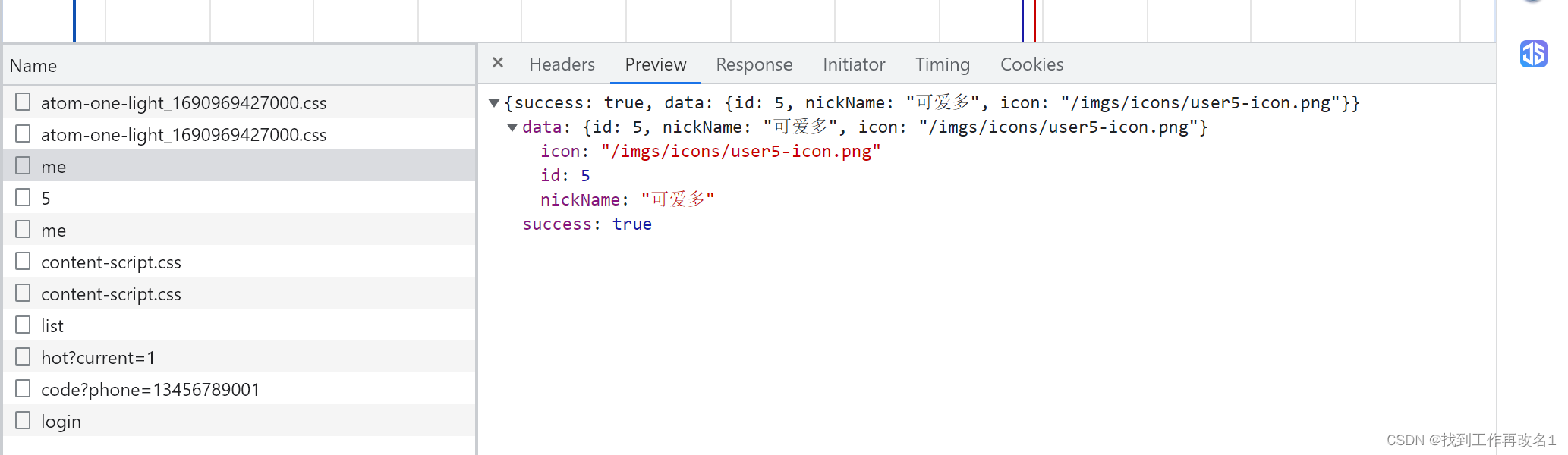Viewport: 1568px width, 455px height.
Task: Select the login request
Action: [240, 420]
